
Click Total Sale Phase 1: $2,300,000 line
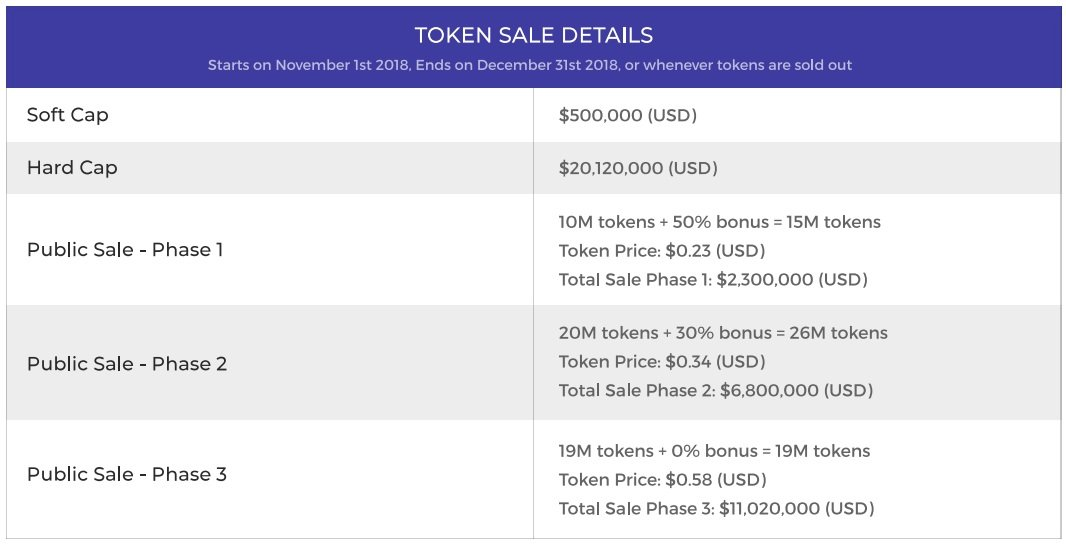pos(713,279)
